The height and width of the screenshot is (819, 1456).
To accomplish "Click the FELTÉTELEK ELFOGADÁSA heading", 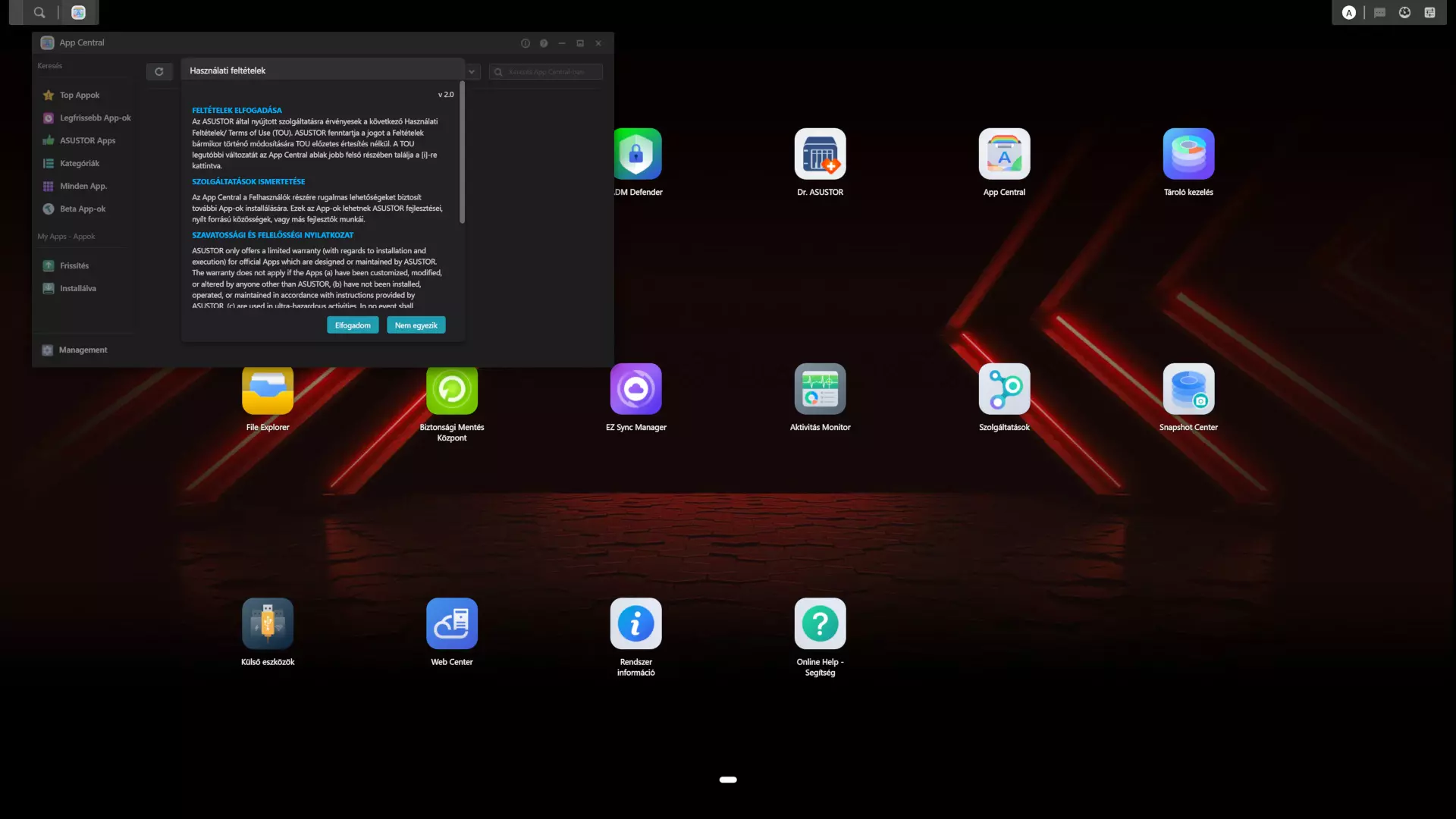I will click(x=237, y=110).
